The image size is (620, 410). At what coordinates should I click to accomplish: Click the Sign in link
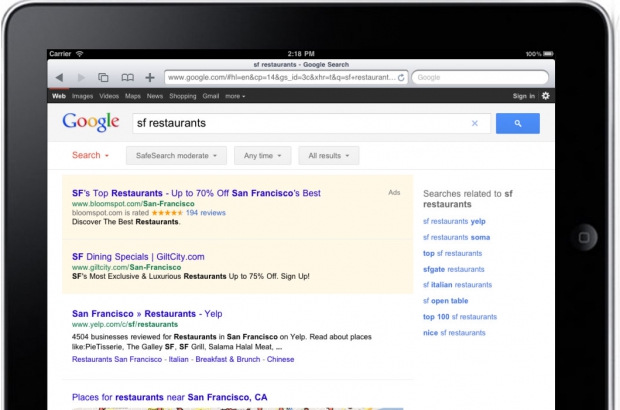524,96
